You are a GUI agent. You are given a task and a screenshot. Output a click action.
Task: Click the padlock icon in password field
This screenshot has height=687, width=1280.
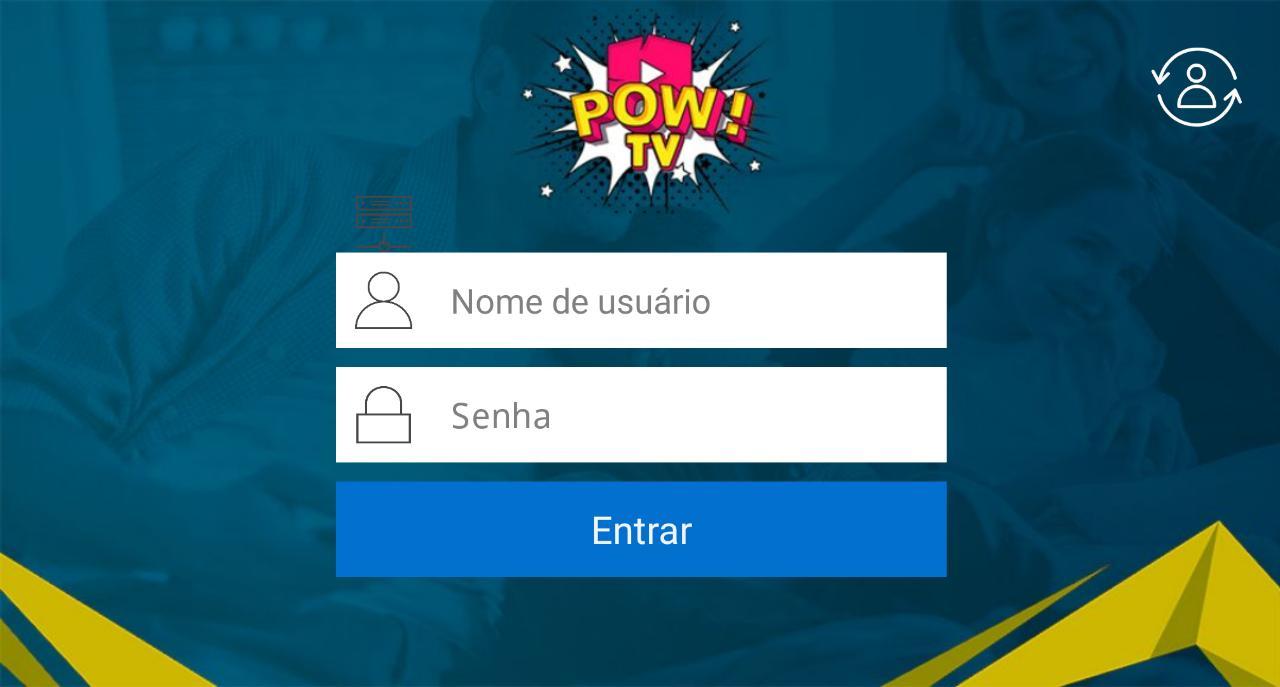(x=384, y=415)
